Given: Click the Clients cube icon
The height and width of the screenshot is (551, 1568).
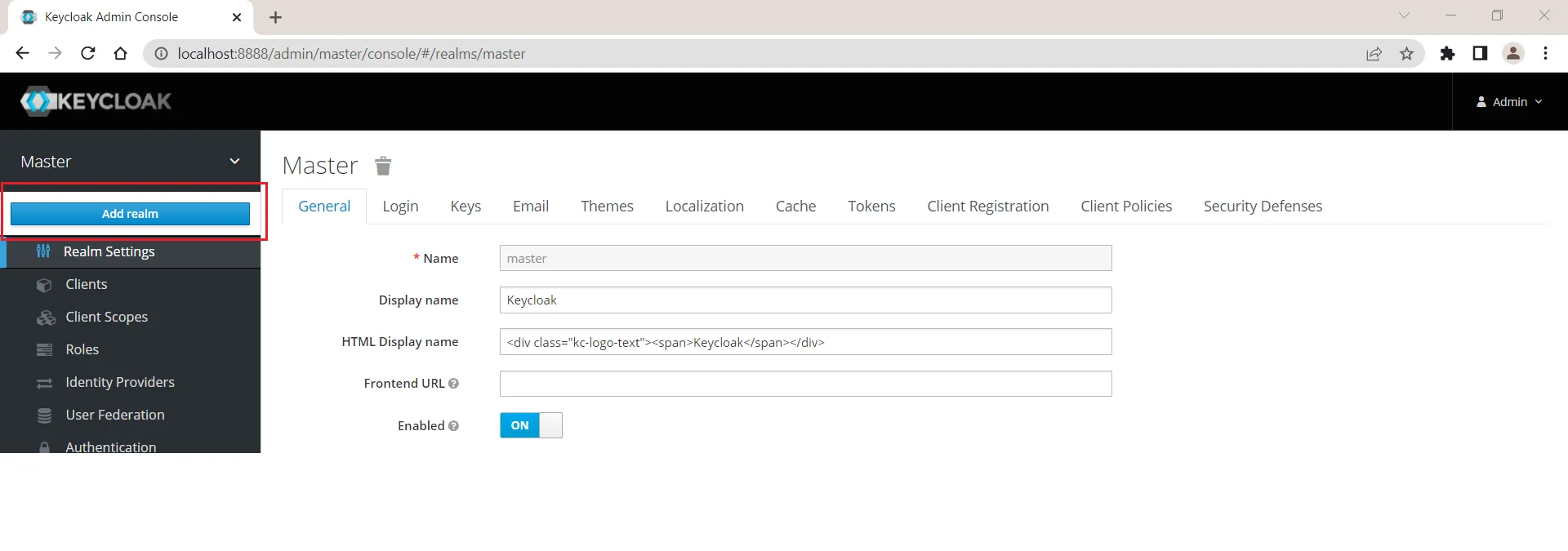Looking at the screenshot, I should 44,285.
